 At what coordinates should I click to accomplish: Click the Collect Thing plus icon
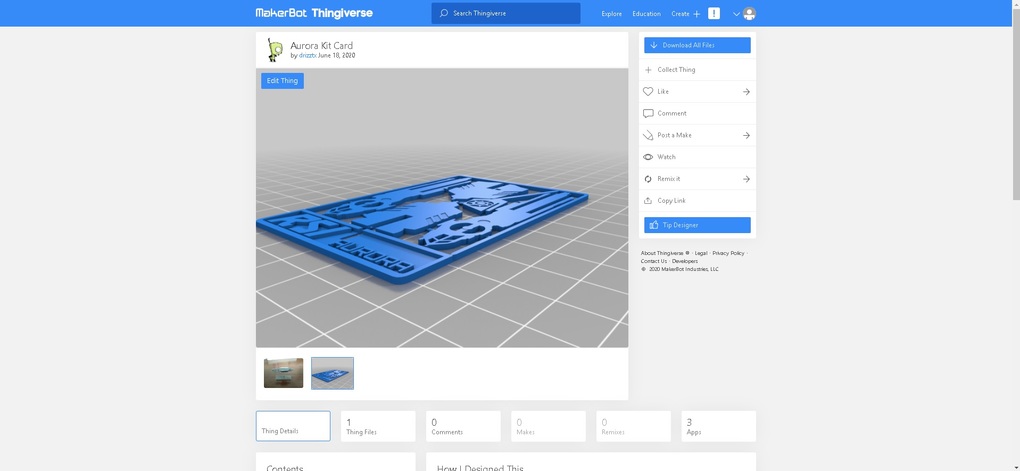648,70
